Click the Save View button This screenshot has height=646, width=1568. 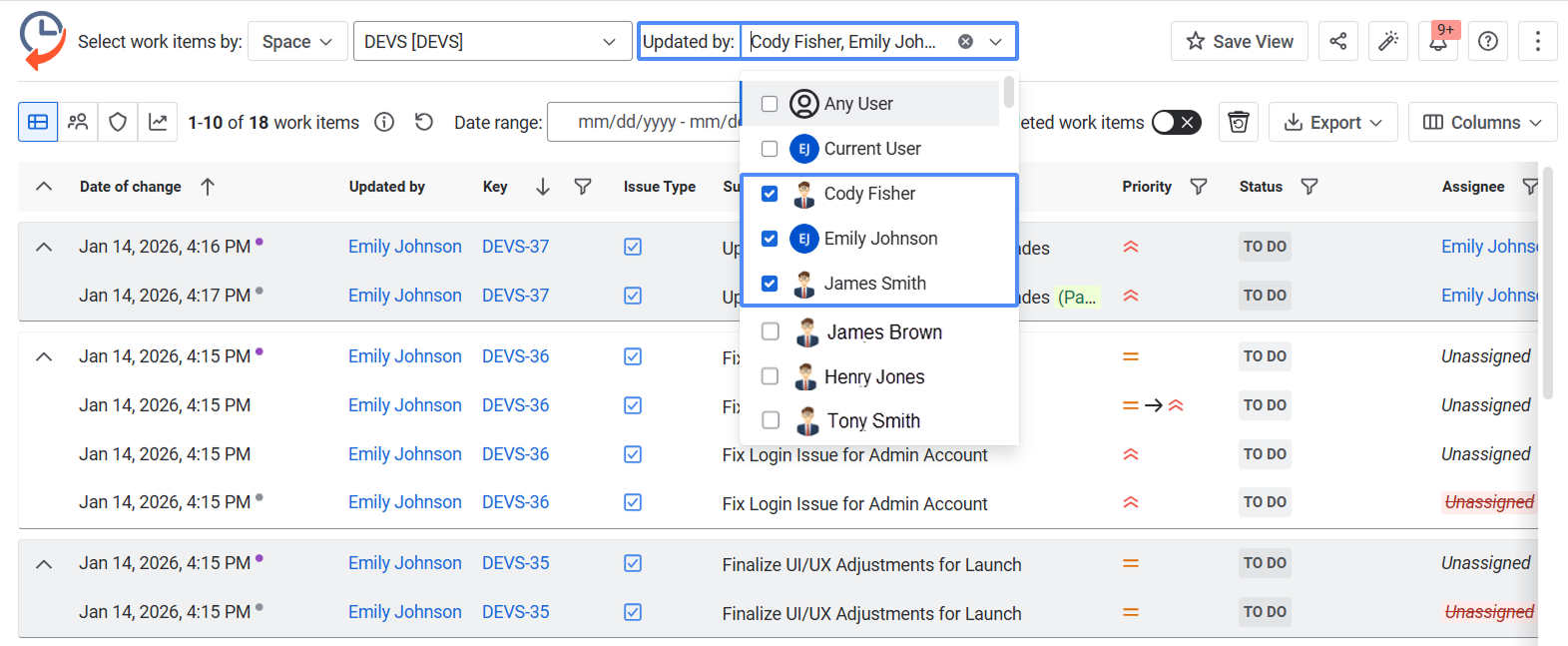click(x=1239, y=41)
